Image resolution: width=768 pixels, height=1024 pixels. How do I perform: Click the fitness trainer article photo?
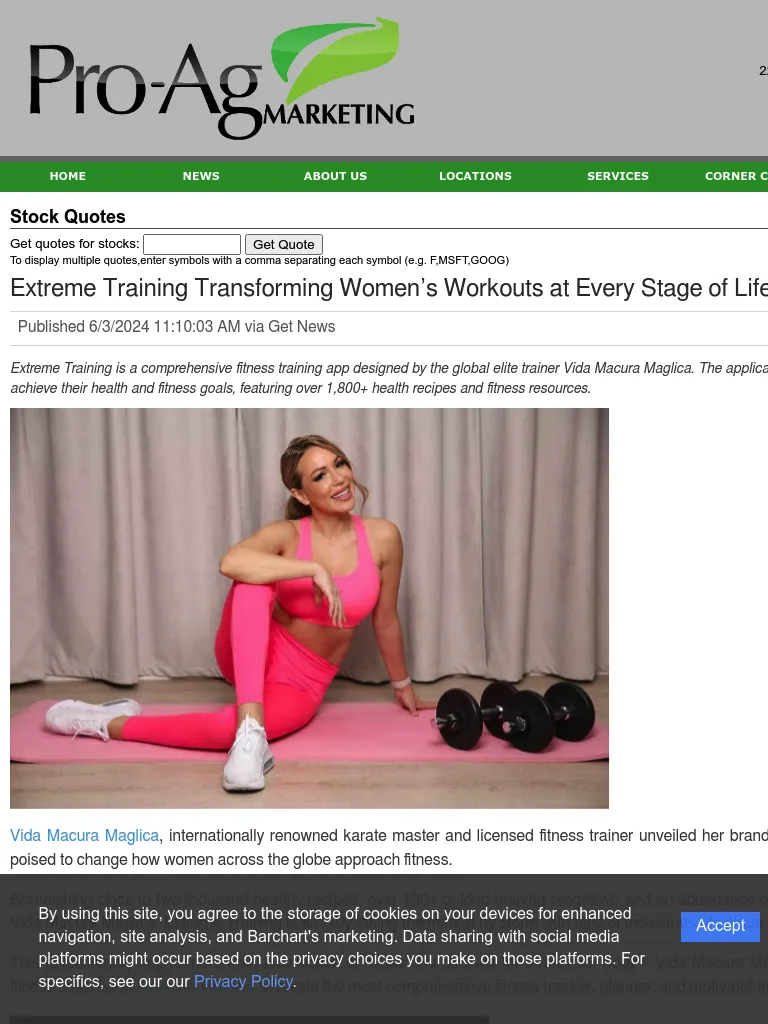pyautogui.click(x=310, y=608)
